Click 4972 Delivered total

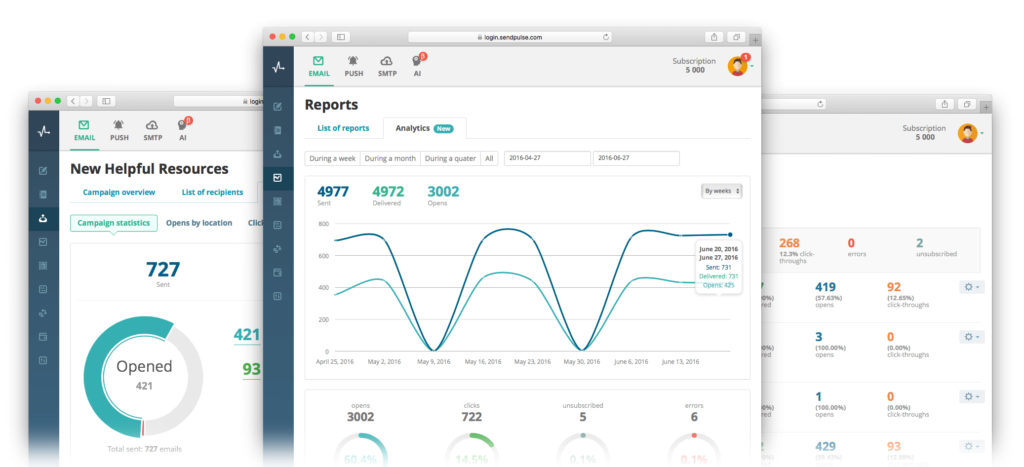388,195
